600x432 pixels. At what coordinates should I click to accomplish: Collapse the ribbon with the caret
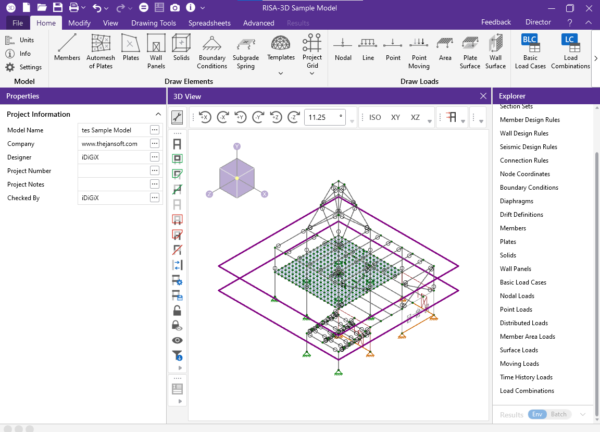coord(588,23)
